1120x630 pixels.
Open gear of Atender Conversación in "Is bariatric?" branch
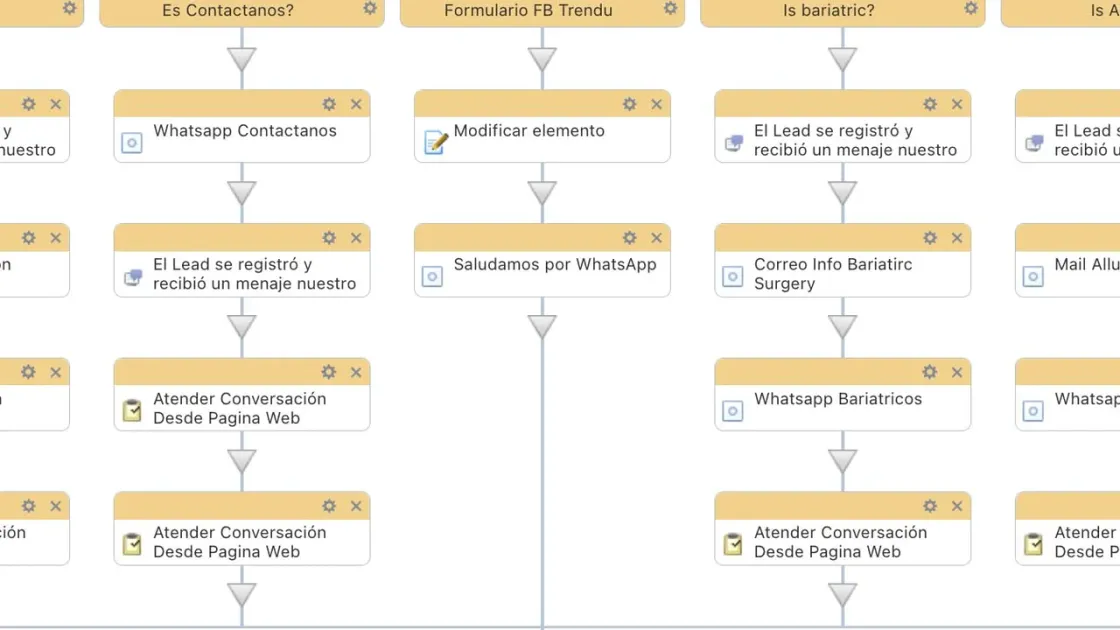tap(929, 506)
